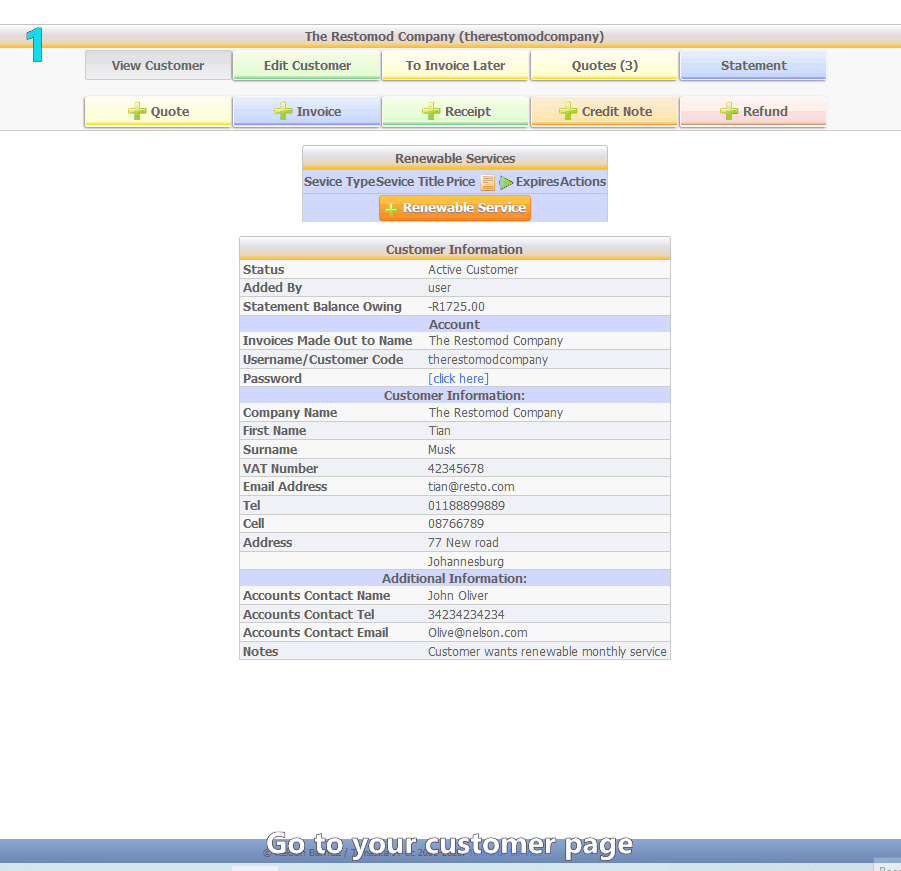Add a new Credit Note
Screen dimensions: 901x871
[604, 111]
